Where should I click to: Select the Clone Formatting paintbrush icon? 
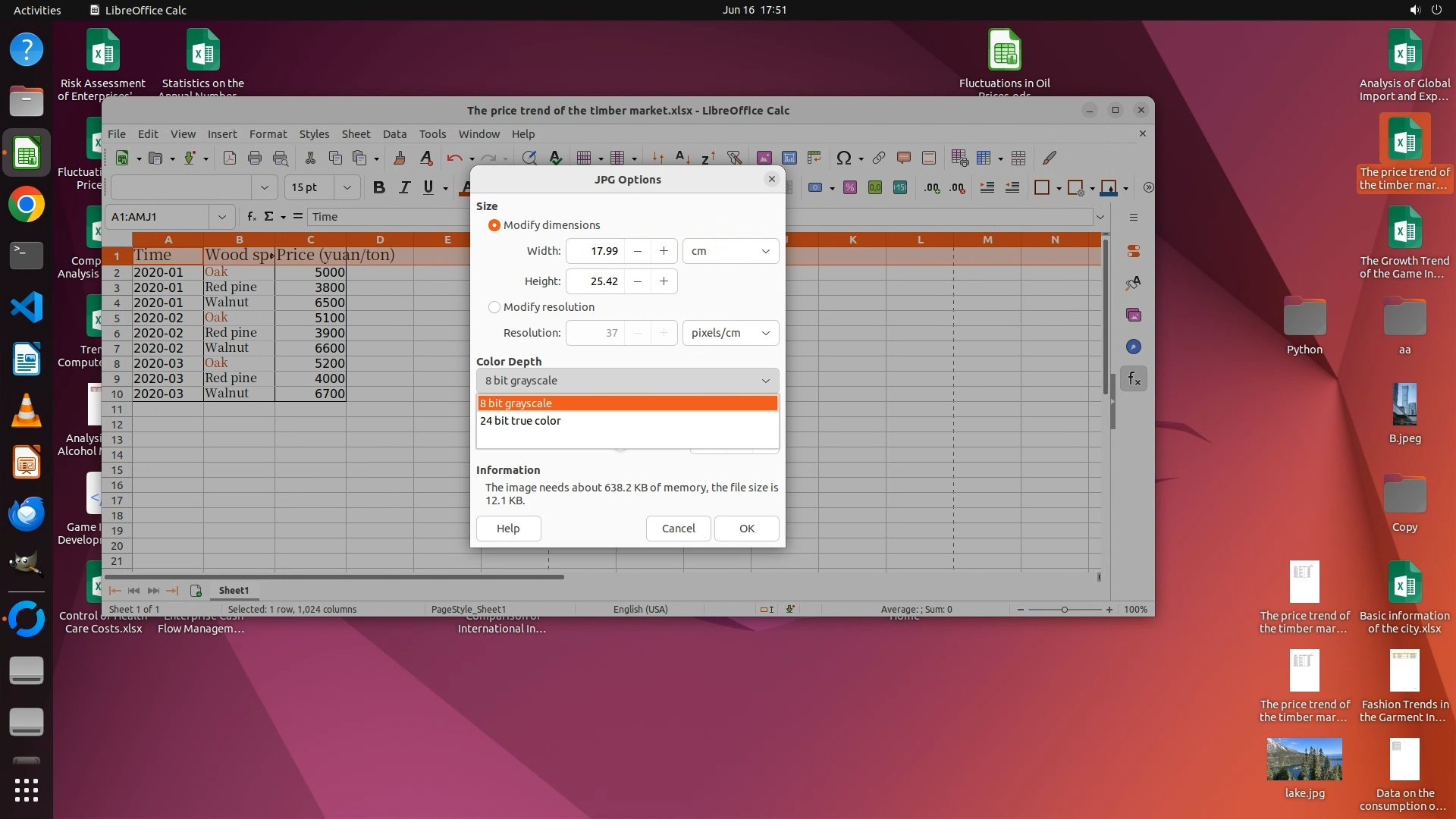(400, 158)
